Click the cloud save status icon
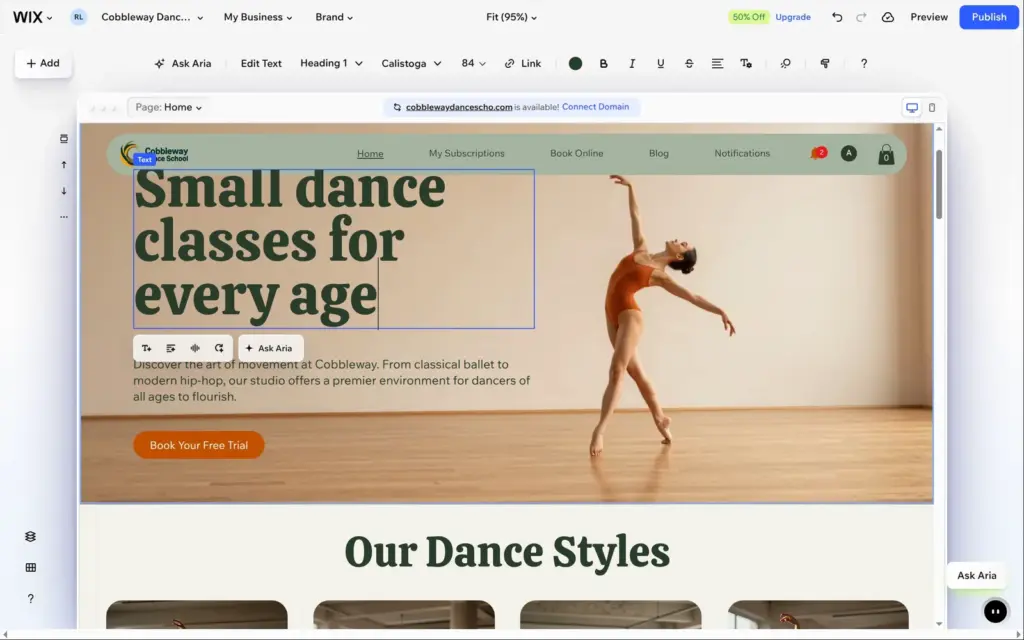The width and height of the screenshot is (1024, 640). (888, 17)
